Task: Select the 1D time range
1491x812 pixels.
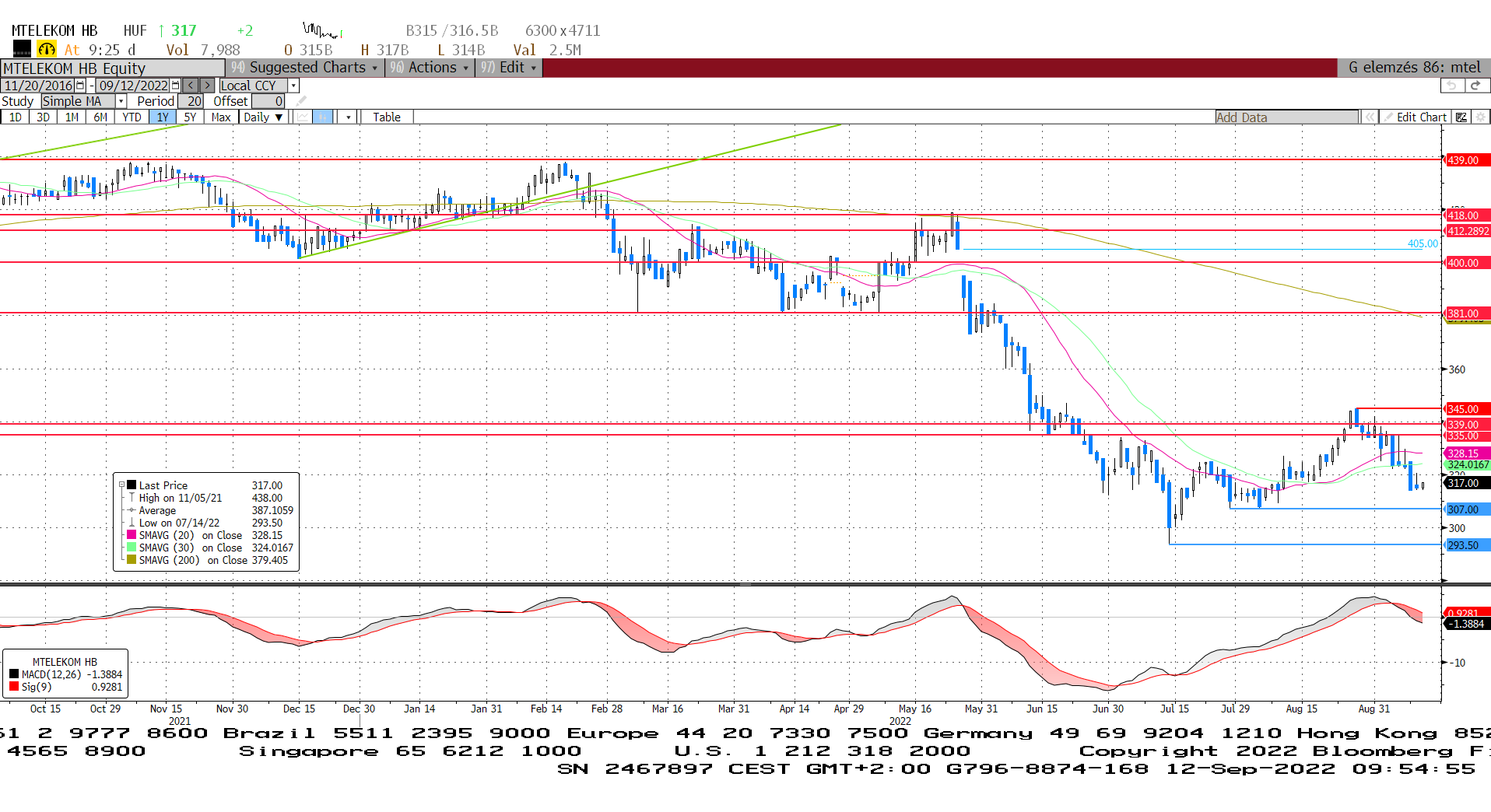Action: (x=16, y=117)
